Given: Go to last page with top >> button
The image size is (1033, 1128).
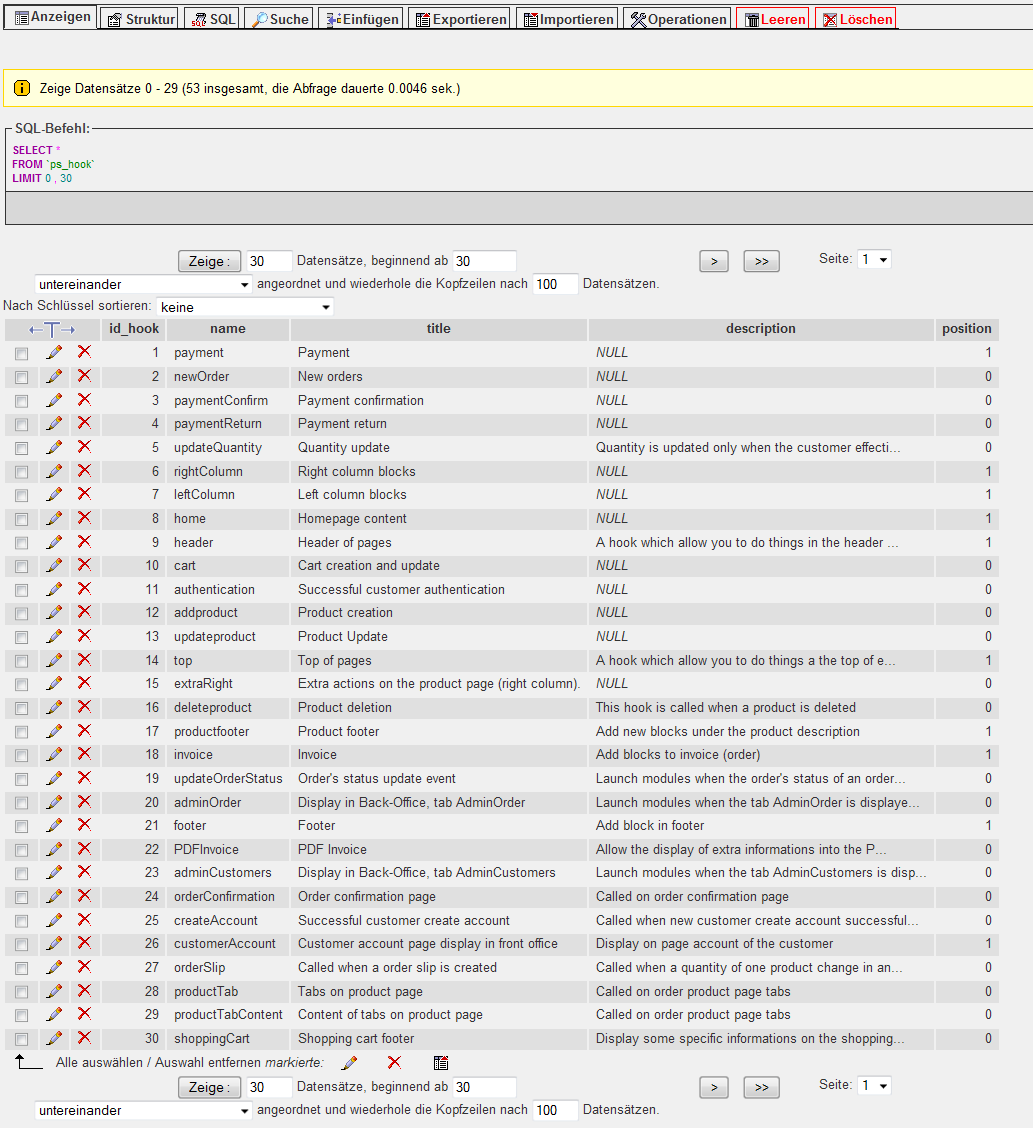Looking at the screenshot, I should click(x=761, y=261).
